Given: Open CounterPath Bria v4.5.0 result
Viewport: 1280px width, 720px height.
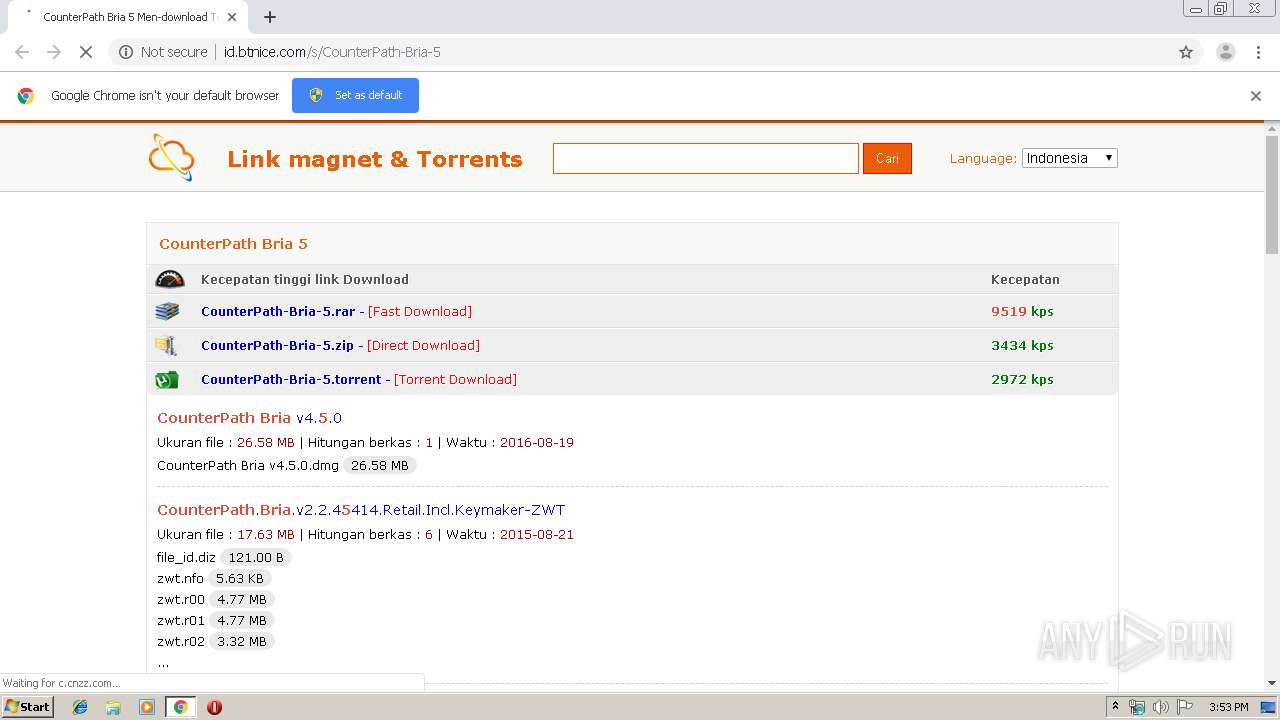Looking at the screenshot, I should pos(249,418).
